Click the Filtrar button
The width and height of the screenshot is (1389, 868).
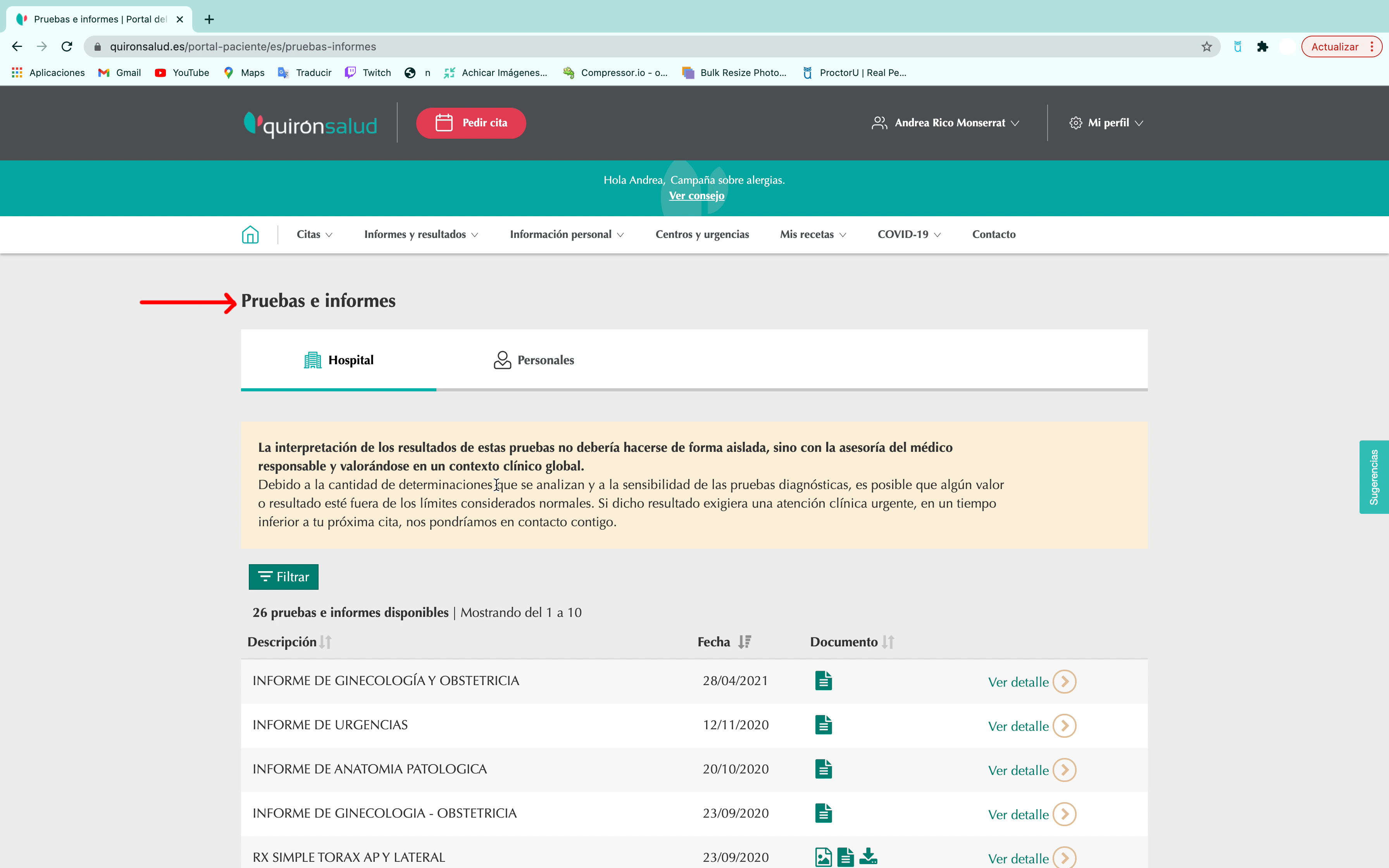point(284,577)
